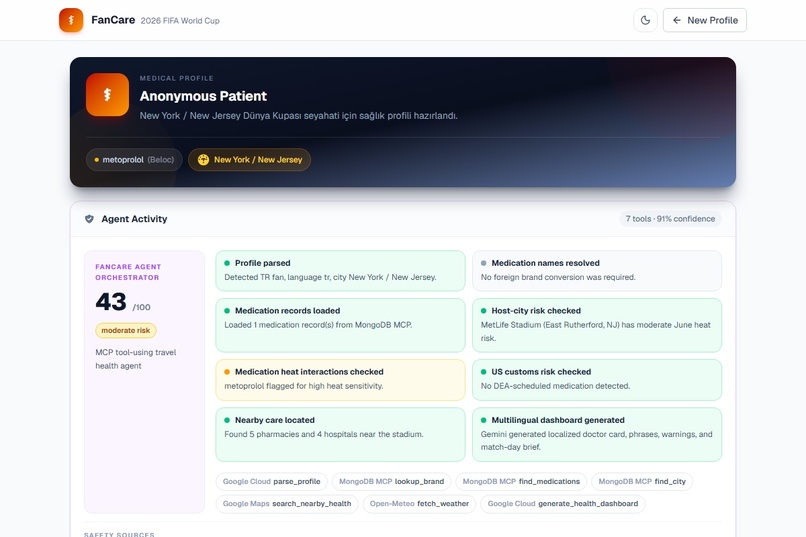Toggle dark mode with the moon icon
The height and width of the screenshot is (537, 806).
645,21
